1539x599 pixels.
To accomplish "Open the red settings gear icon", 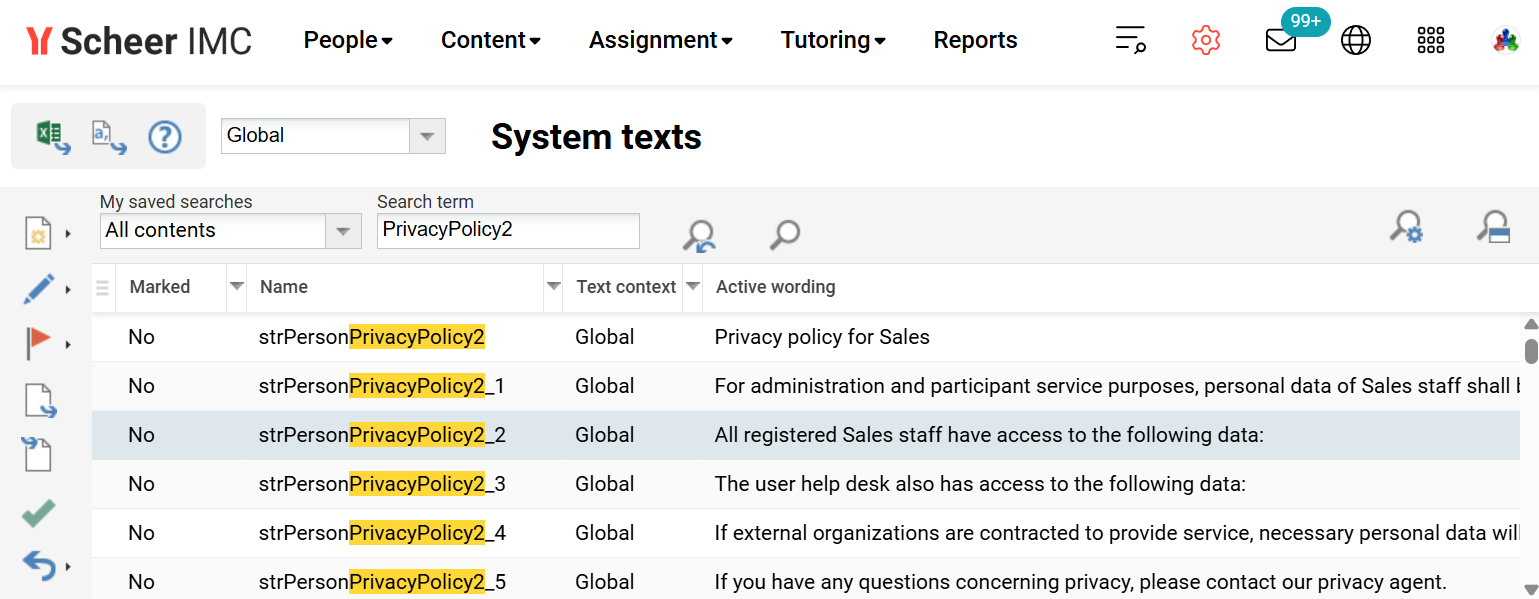I will pyautogui.click(x=1205, y=40).
